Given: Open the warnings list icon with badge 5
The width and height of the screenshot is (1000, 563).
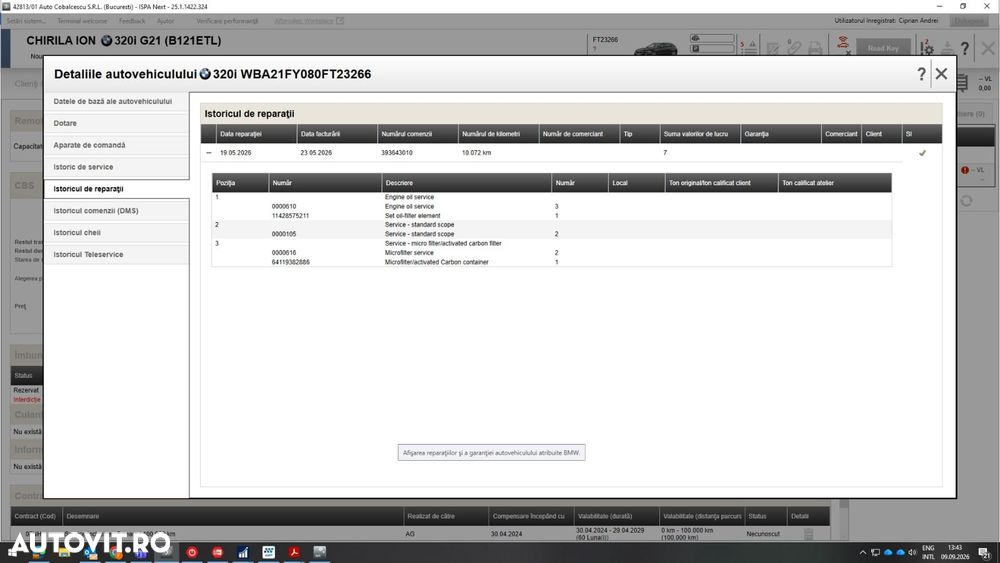Looking at the screenshot, I should point(749,47).
